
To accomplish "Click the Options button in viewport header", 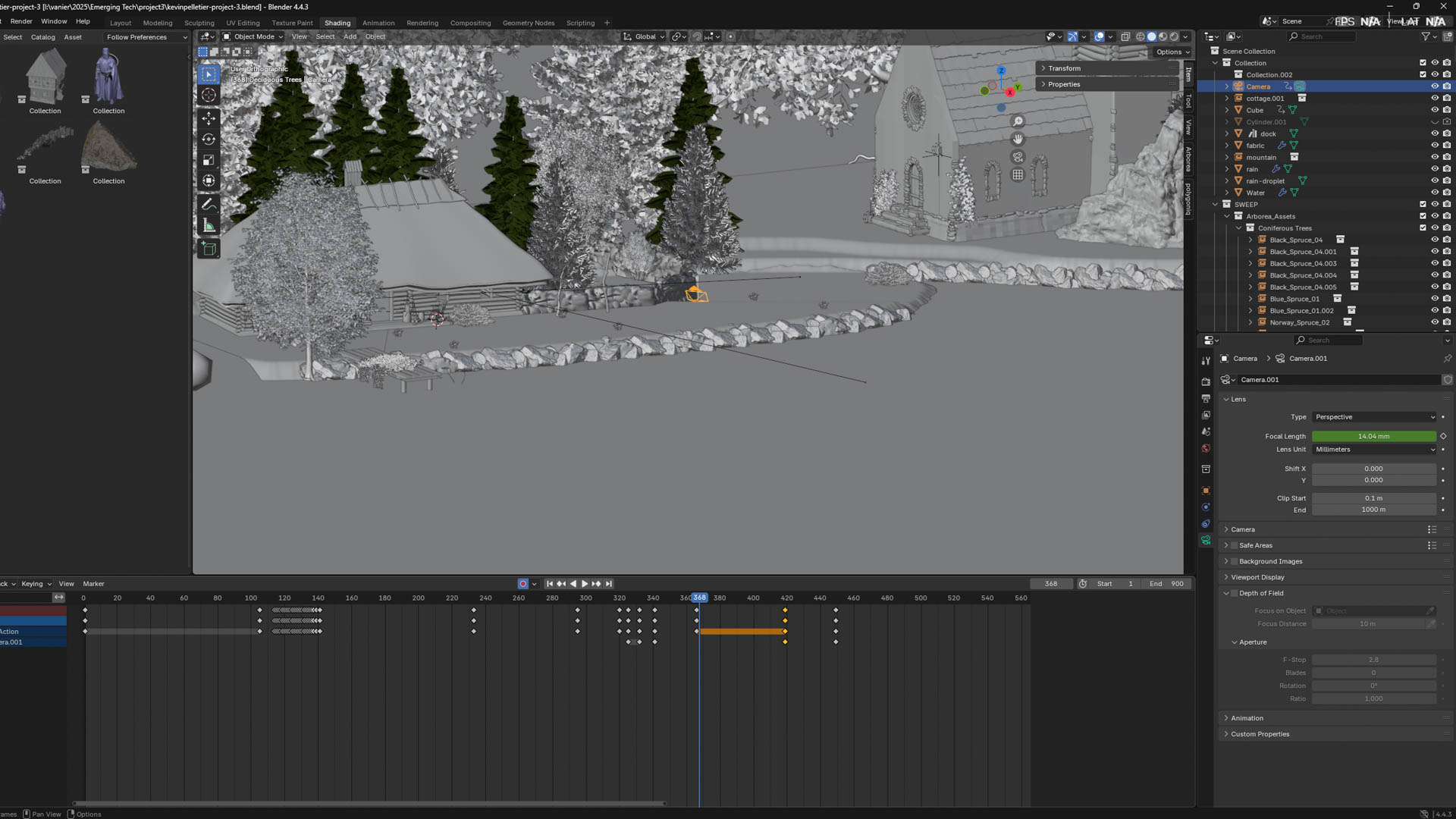I will (x=1172, y=52).
